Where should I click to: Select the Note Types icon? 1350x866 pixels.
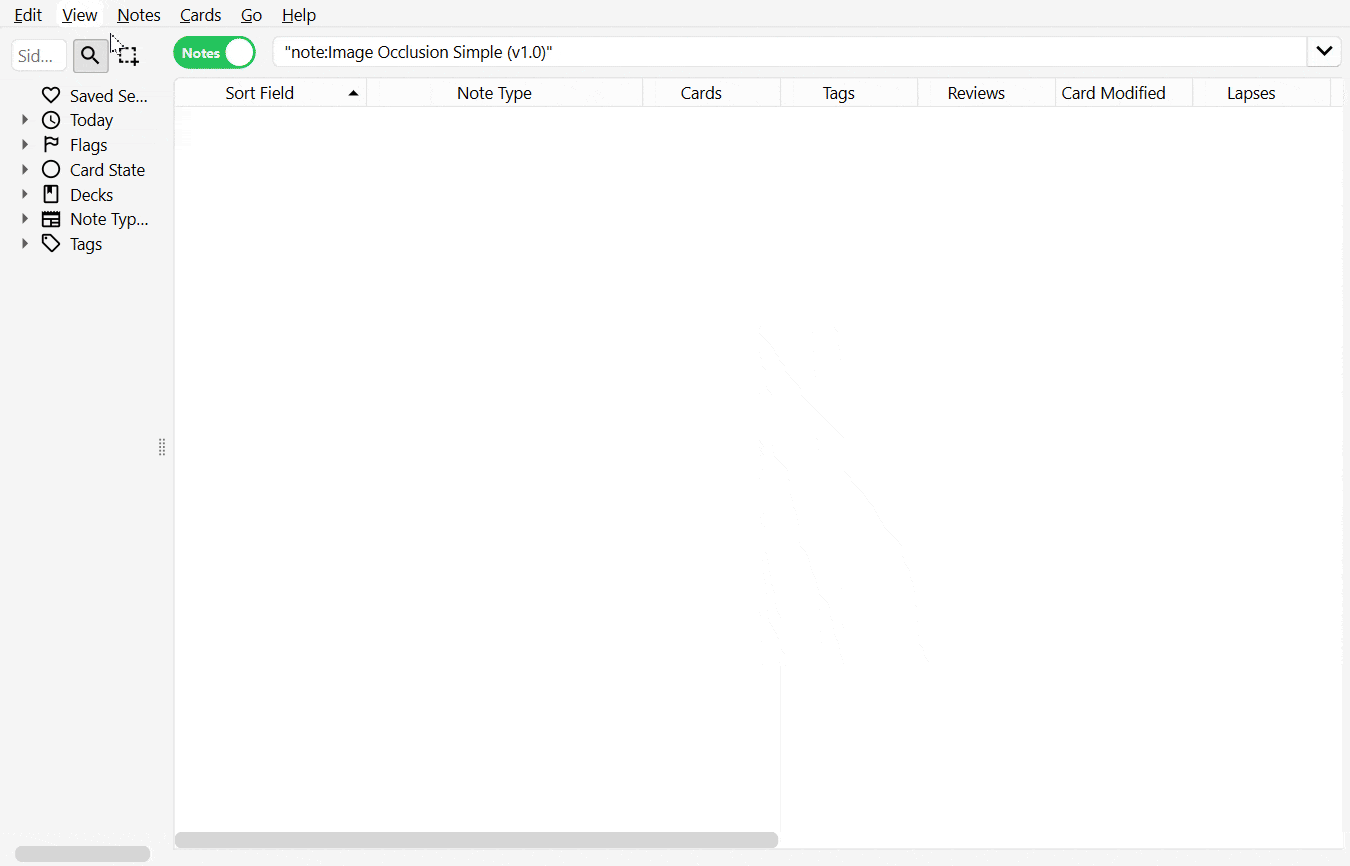tap(50, 218)
